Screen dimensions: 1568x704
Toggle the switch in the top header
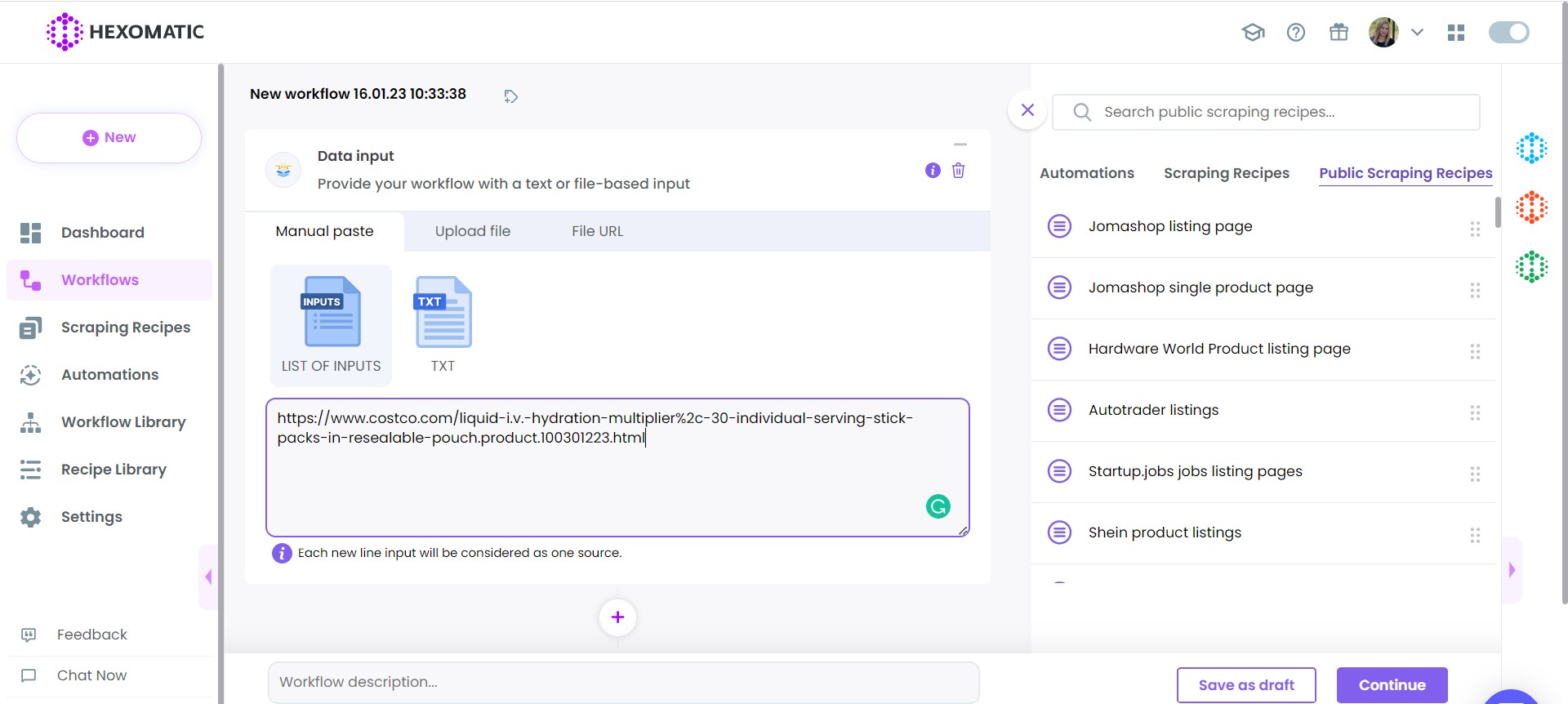[x=1508, y=33]
